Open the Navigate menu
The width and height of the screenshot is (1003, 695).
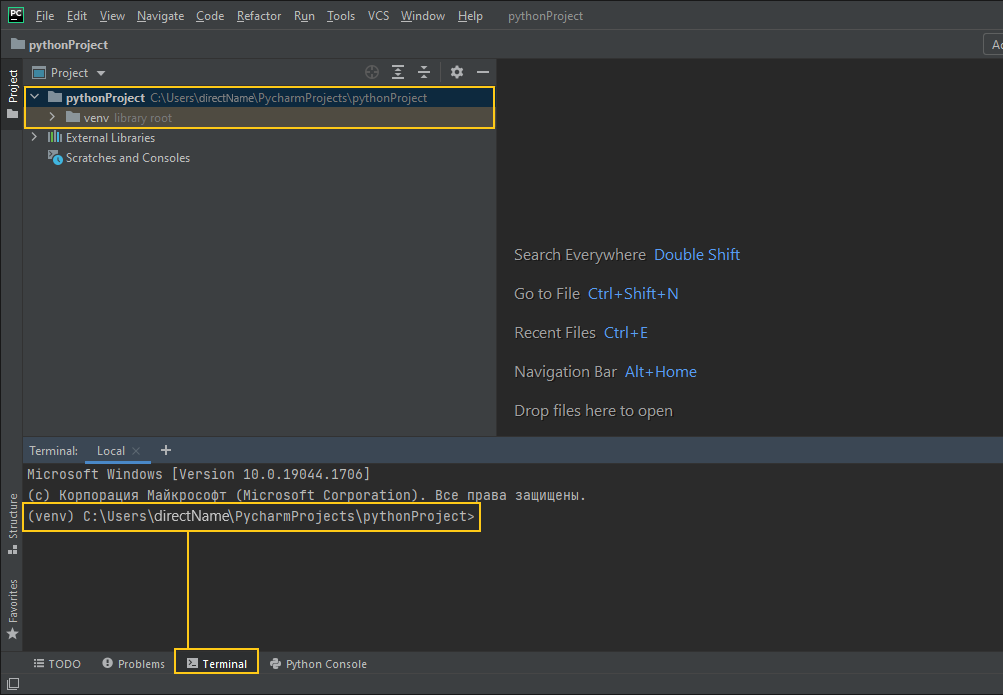point(161,16)
